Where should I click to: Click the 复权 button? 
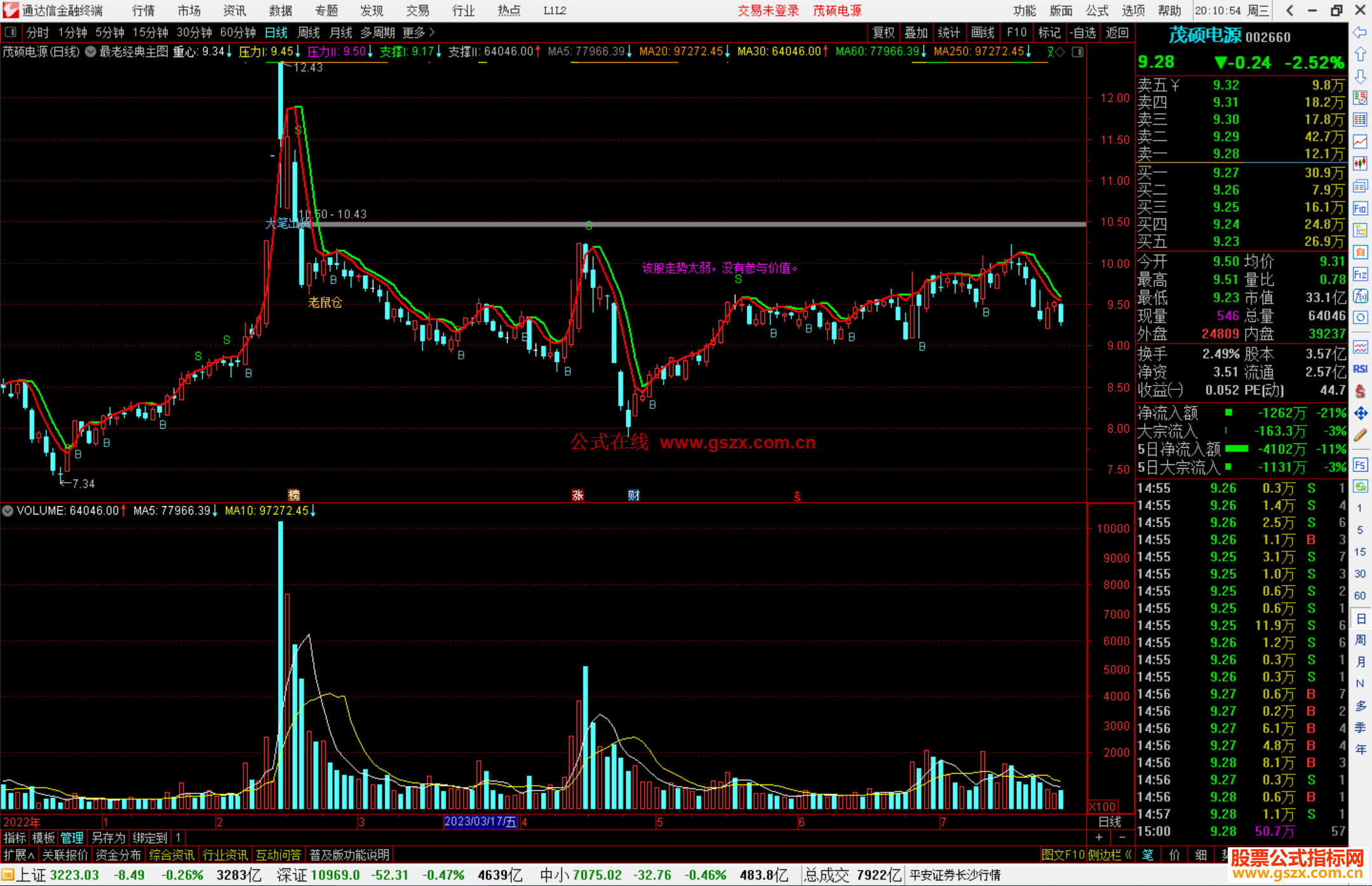click(x=883, y=32)
